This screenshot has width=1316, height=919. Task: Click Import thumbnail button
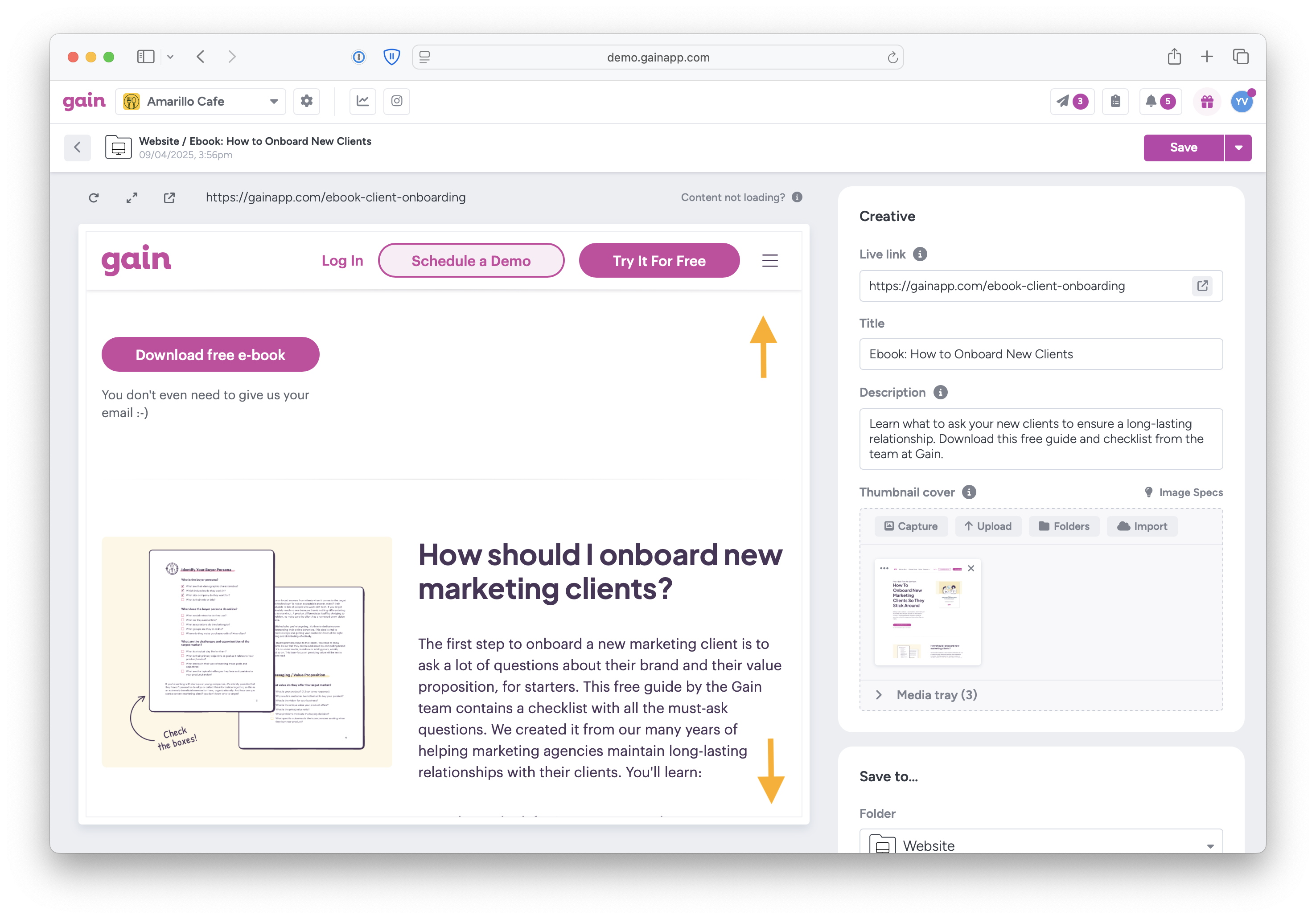pos(1142,526)
